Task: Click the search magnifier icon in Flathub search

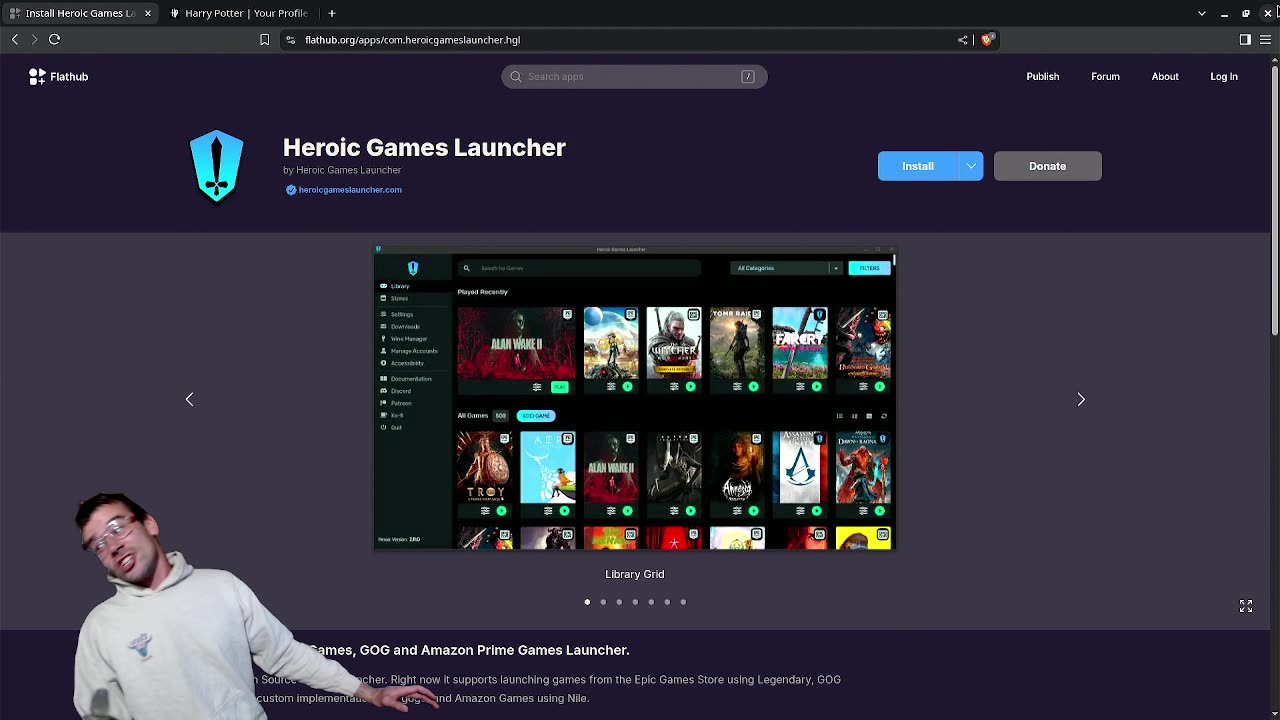Action: click(516, 76)
